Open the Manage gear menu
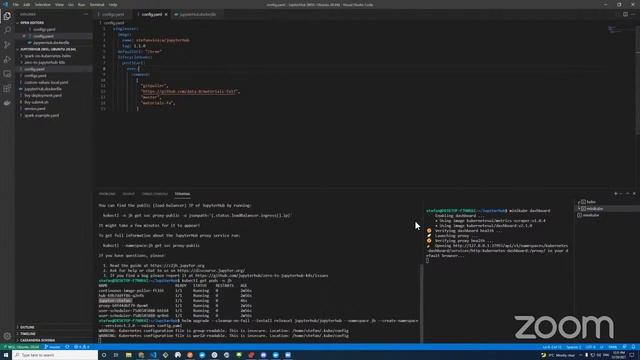The width and height of the screenshot is (640, 360). pos(7,336)
